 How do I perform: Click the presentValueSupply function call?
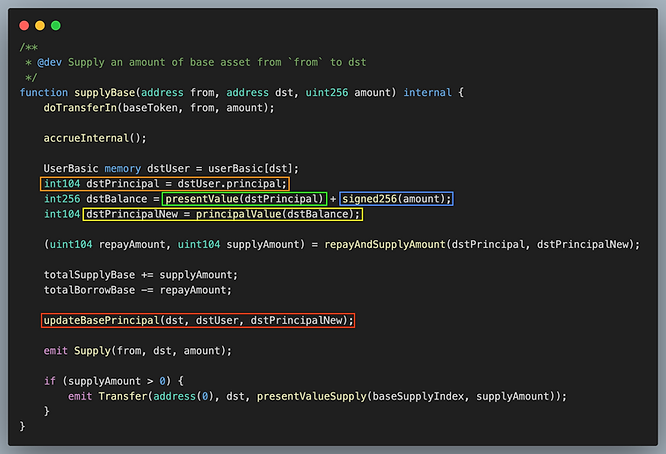click(312, 396)
